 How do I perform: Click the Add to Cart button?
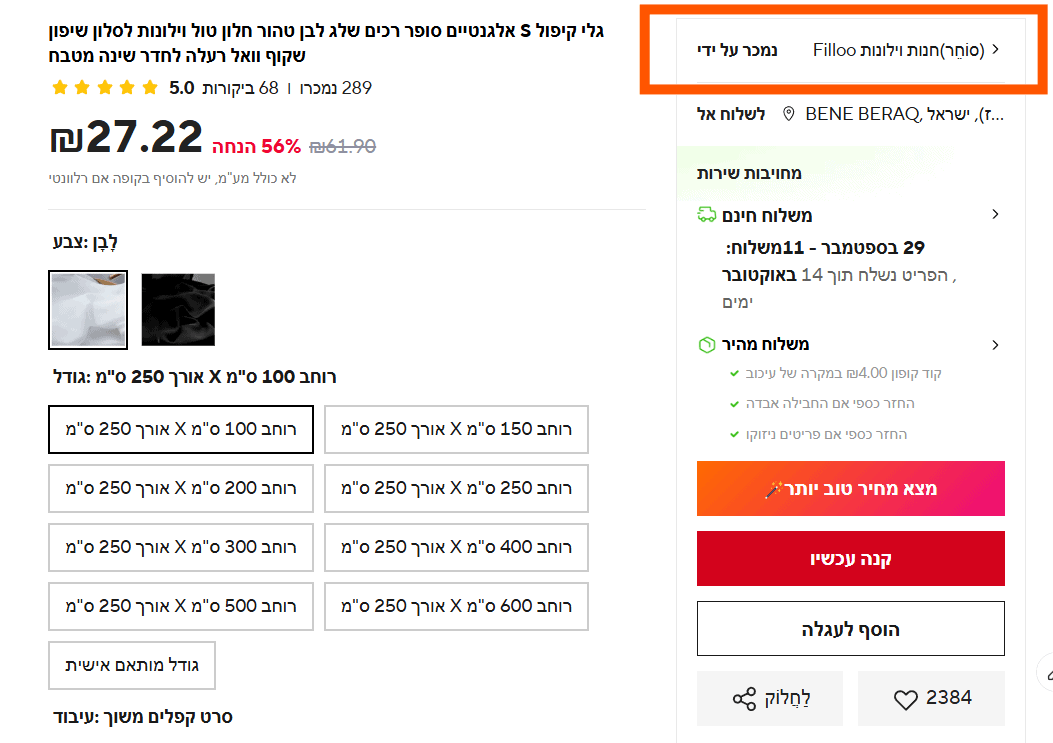pyautogui.click(x=850, y=629)
